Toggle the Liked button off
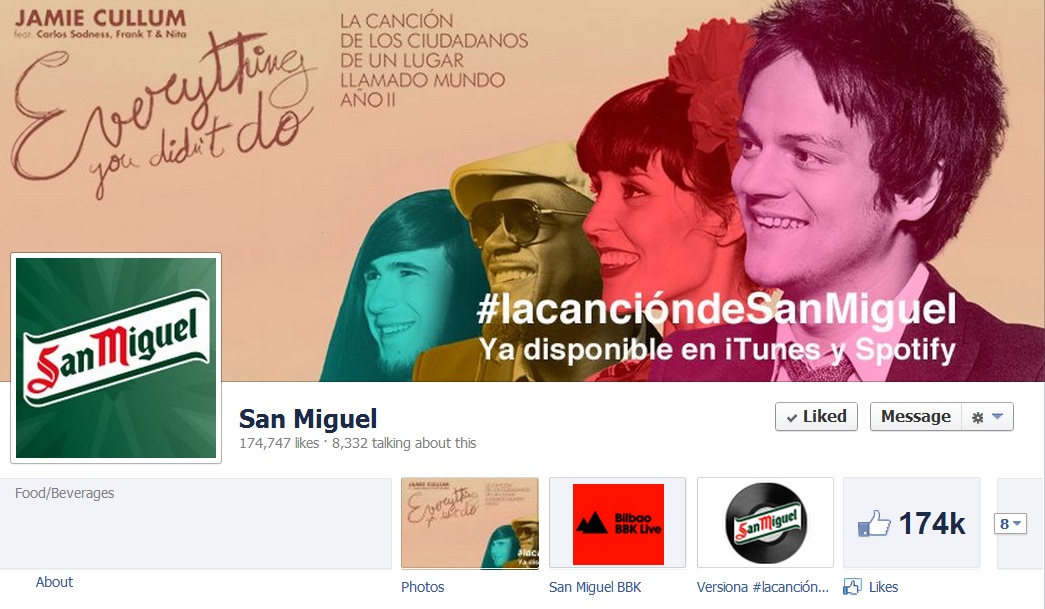Image resolution: width=1045 pixels, height=609 pixels. pyautogui.click(x=816, y=416)
